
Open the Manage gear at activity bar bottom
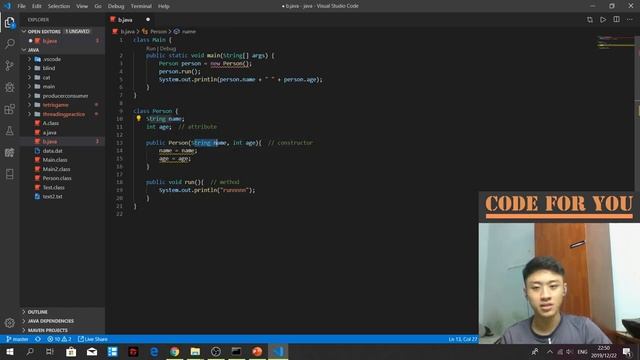tap(9, 323)
